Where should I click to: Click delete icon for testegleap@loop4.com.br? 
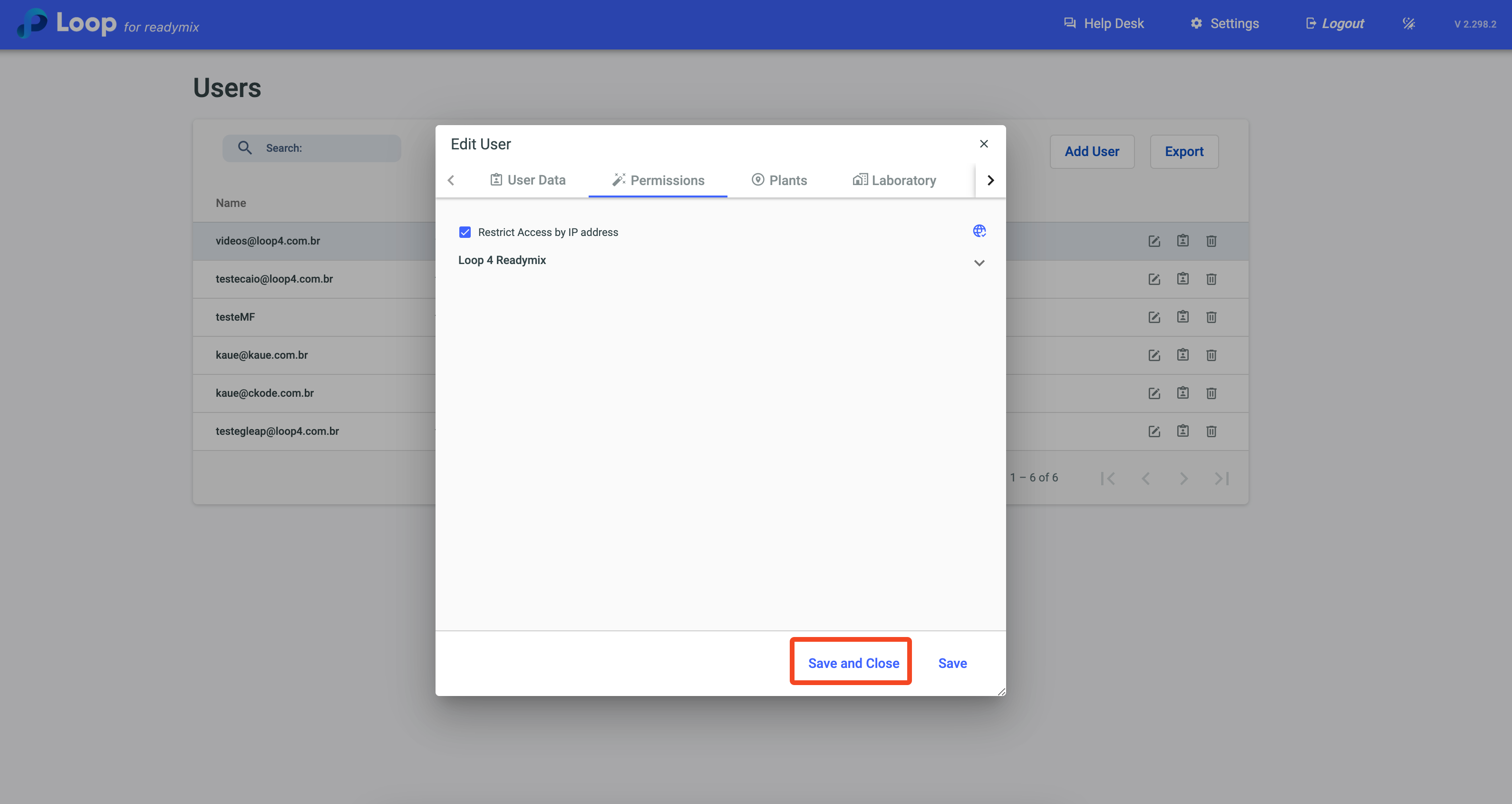[x=1211, y=431]
